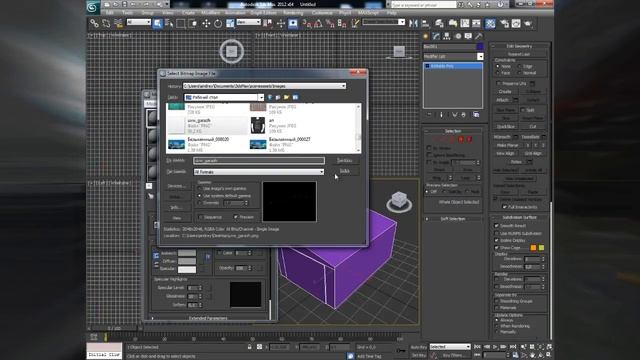640x360 pixels.
Task: Toggle Smooth Result checkbox
Action: pyautogui.click(x=497, y=226)
